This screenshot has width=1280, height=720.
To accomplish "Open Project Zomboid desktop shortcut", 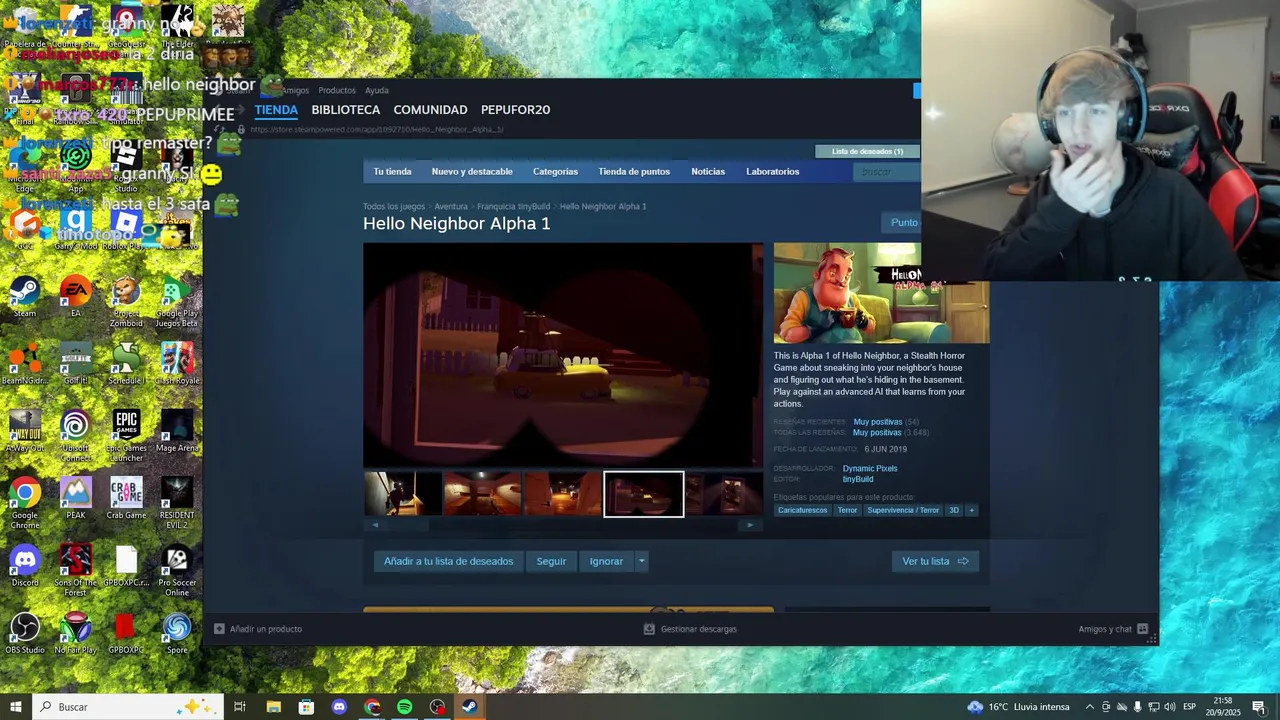I will (126, 302).
